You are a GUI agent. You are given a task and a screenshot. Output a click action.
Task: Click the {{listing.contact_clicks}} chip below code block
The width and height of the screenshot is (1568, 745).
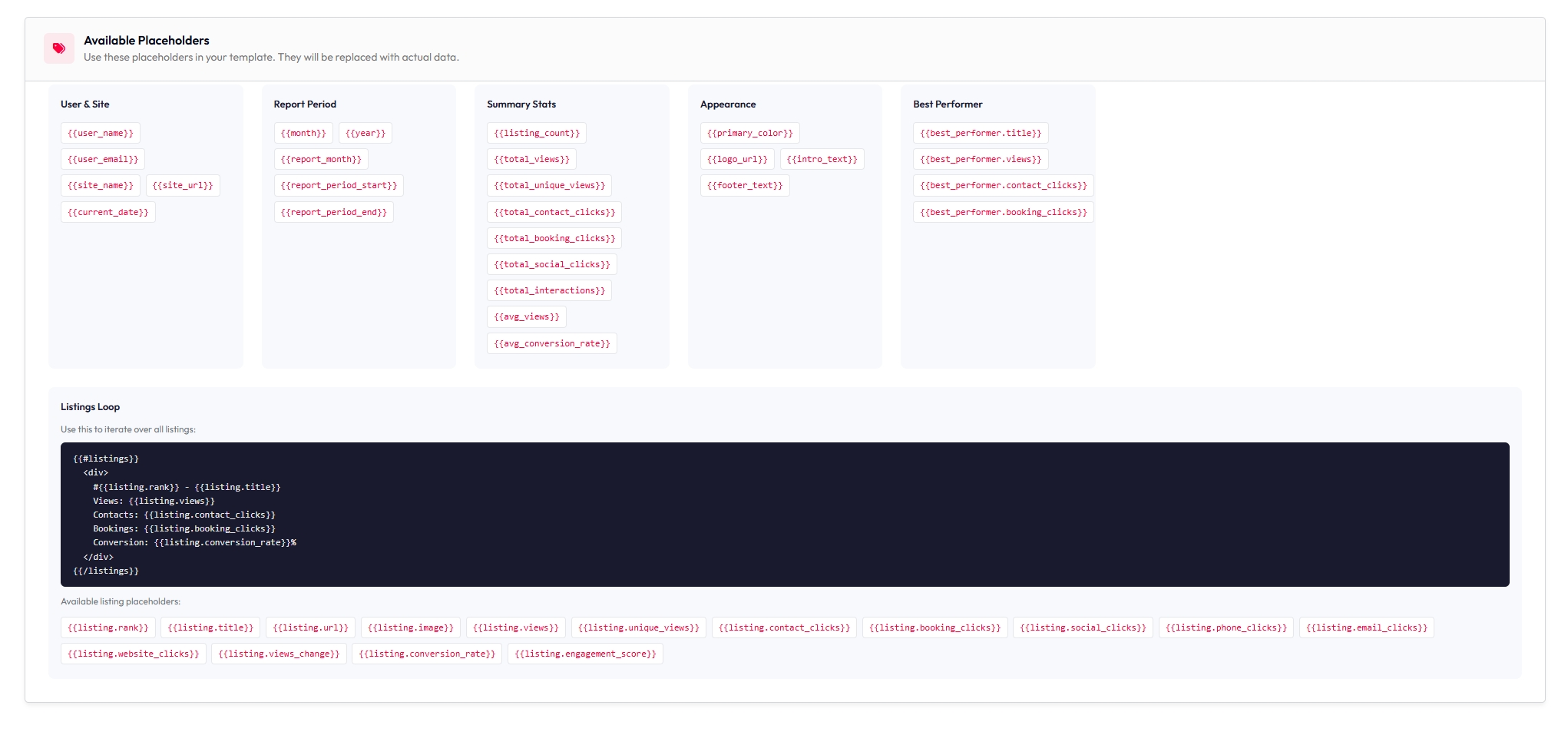(x=784, y=627)
